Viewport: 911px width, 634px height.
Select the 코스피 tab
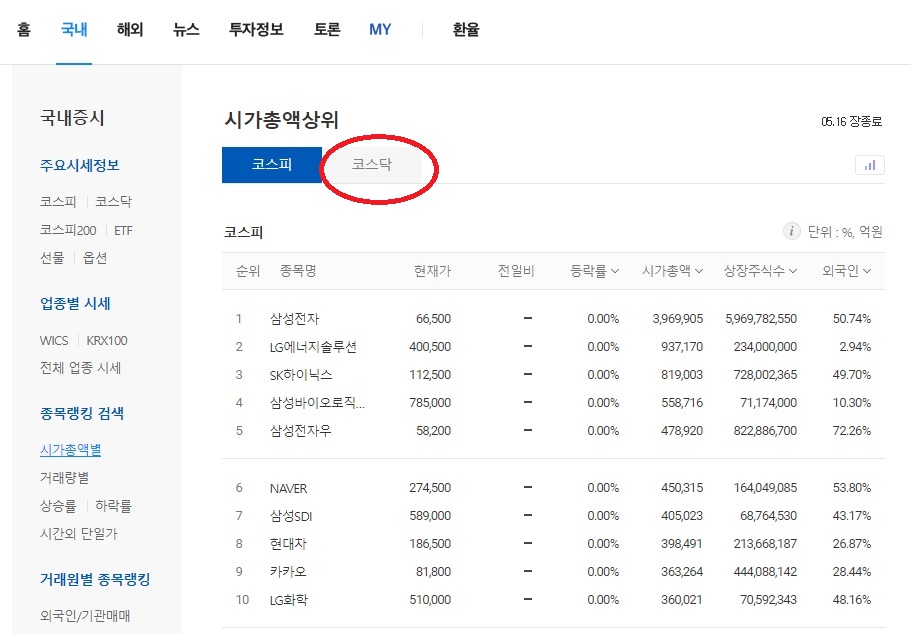pyautogui.click(x=272, y=164)
